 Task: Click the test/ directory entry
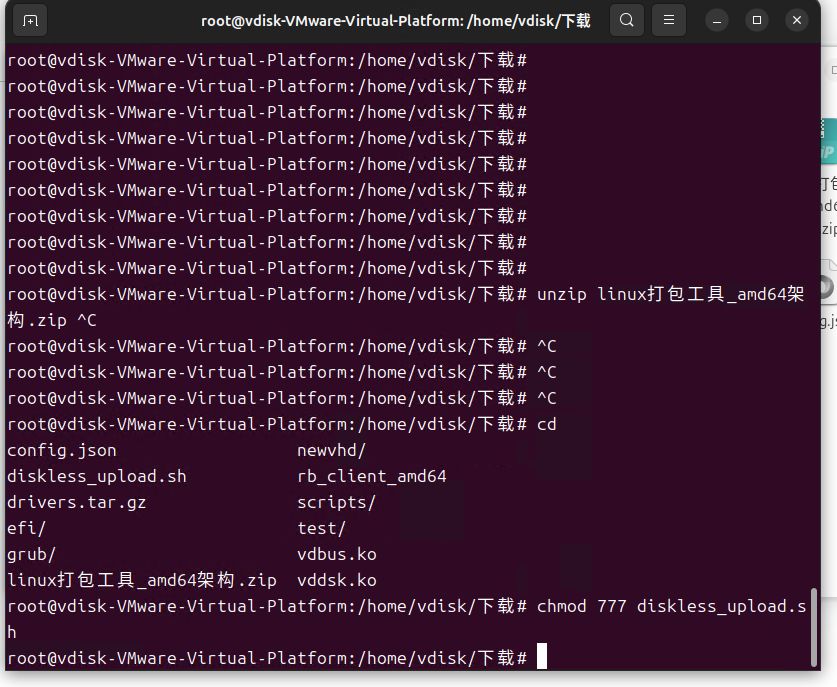(322, 528)
